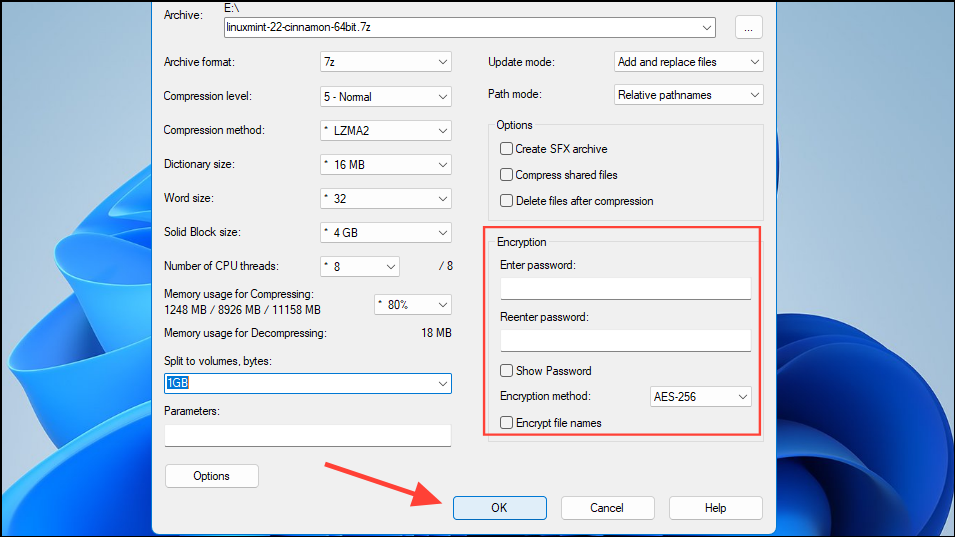The width and height of the screenshot is (955, 537).
Task: Click the Options button
Action: pos(211,476)
